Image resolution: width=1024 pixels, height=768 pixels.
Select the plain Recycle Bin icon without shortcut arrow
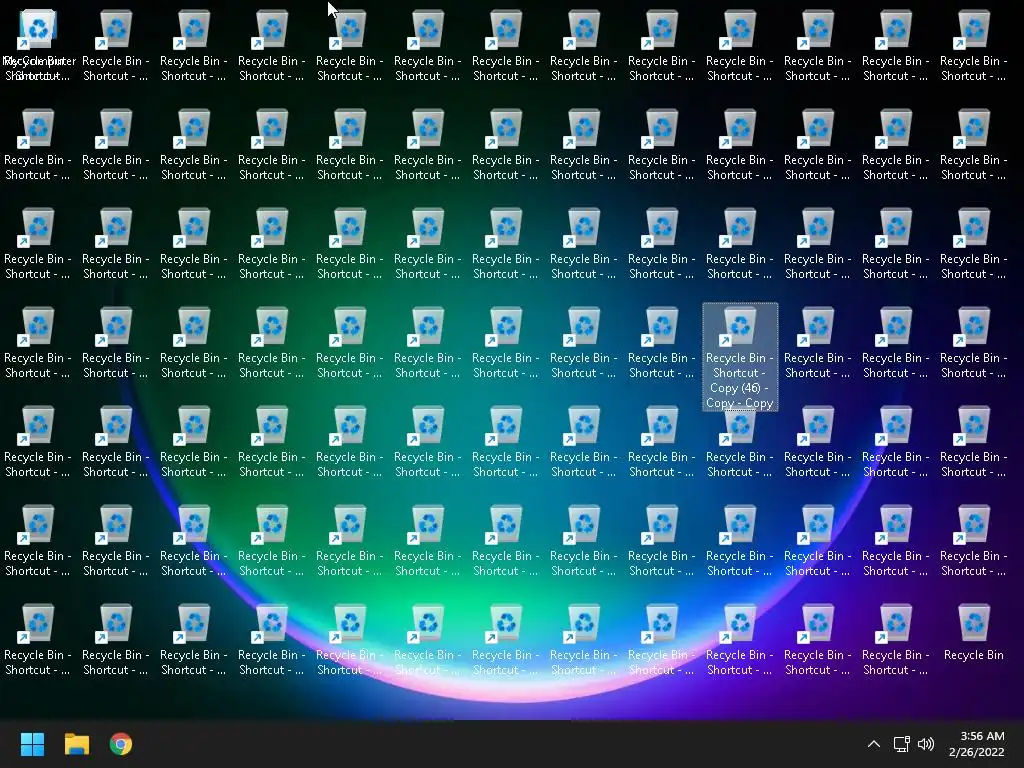(973, 633)
